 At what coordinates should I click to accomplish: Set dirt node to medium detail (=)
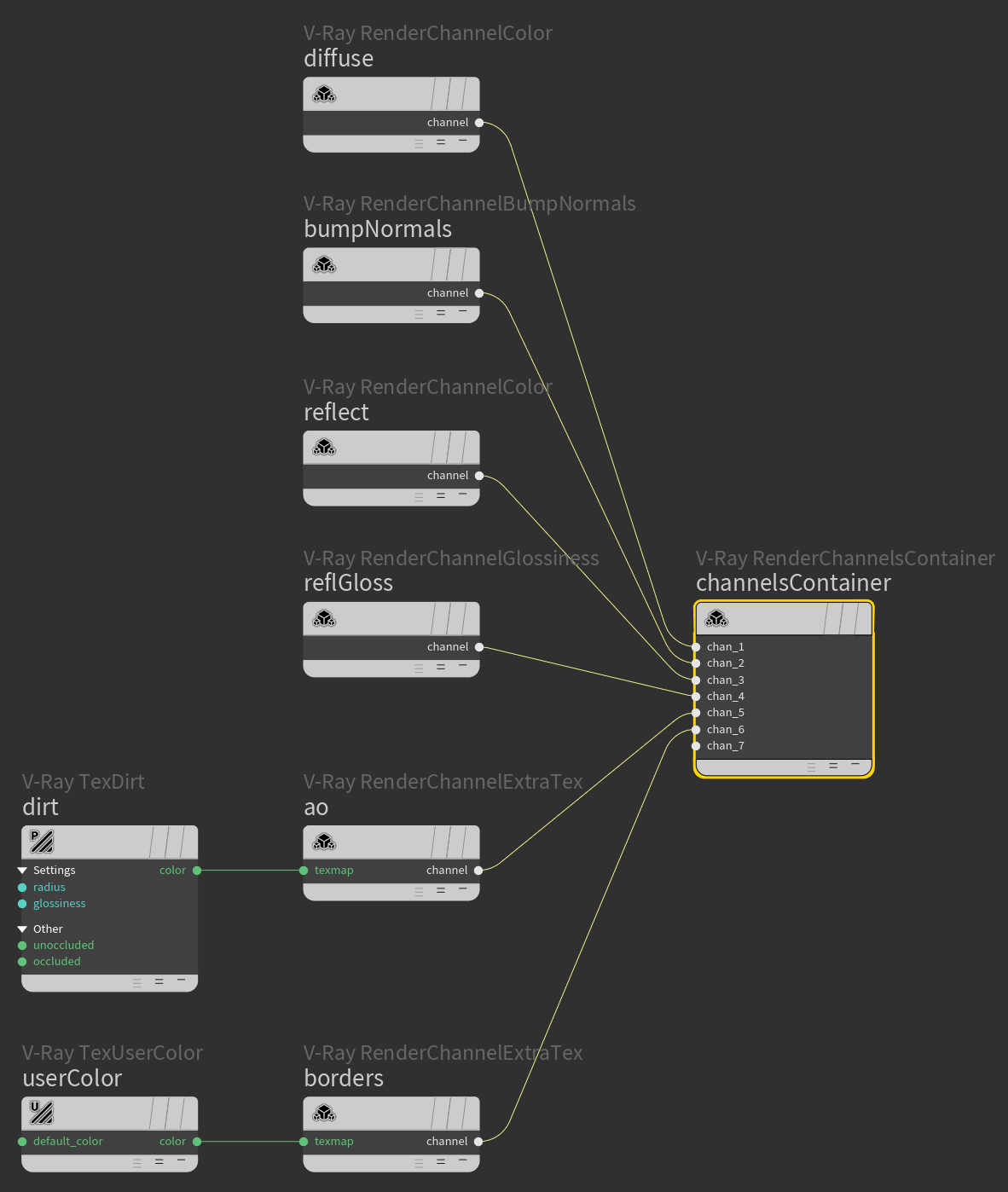[x=159, y=981]
